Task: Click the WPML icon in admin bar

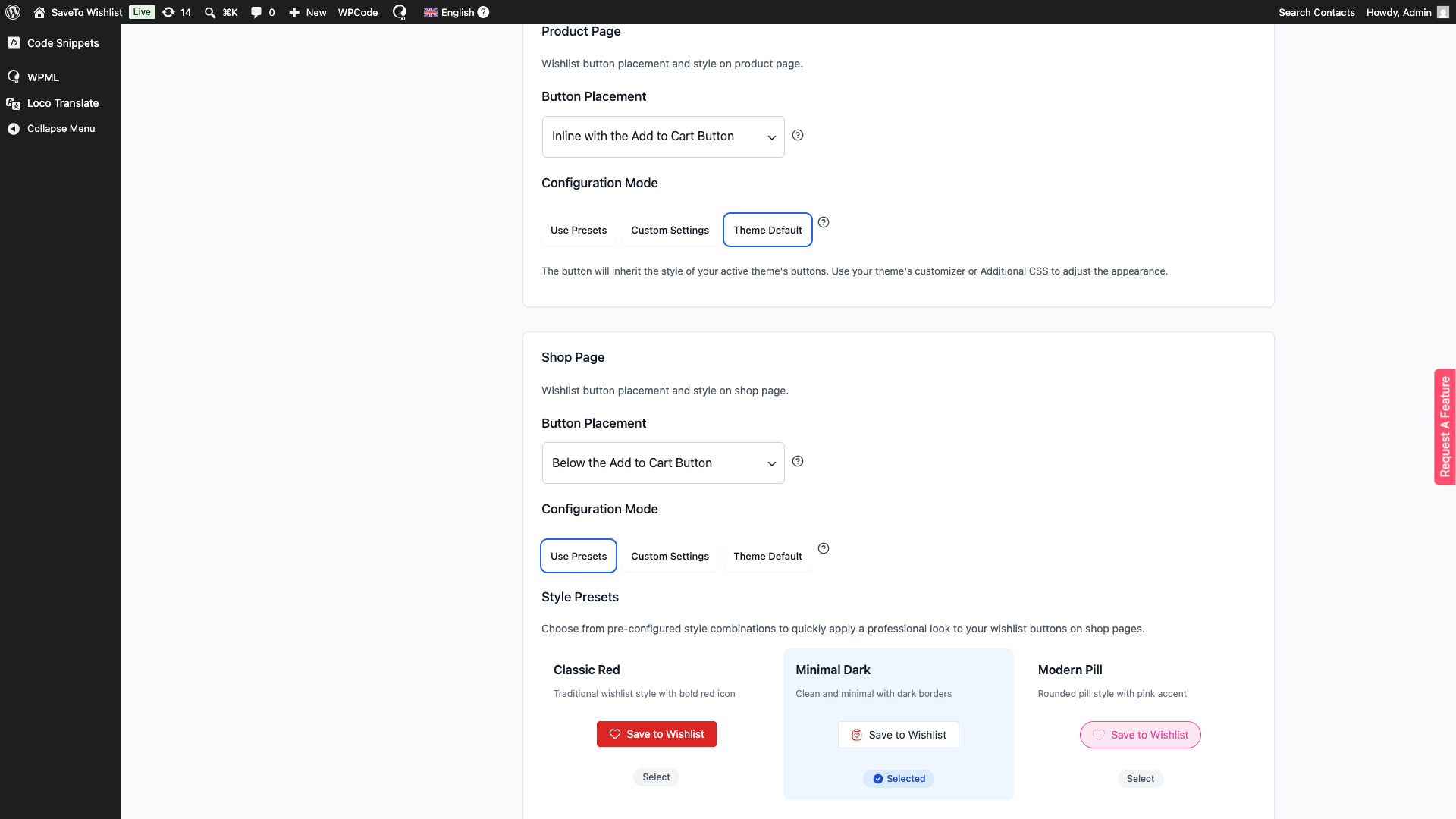Action: 400,12
